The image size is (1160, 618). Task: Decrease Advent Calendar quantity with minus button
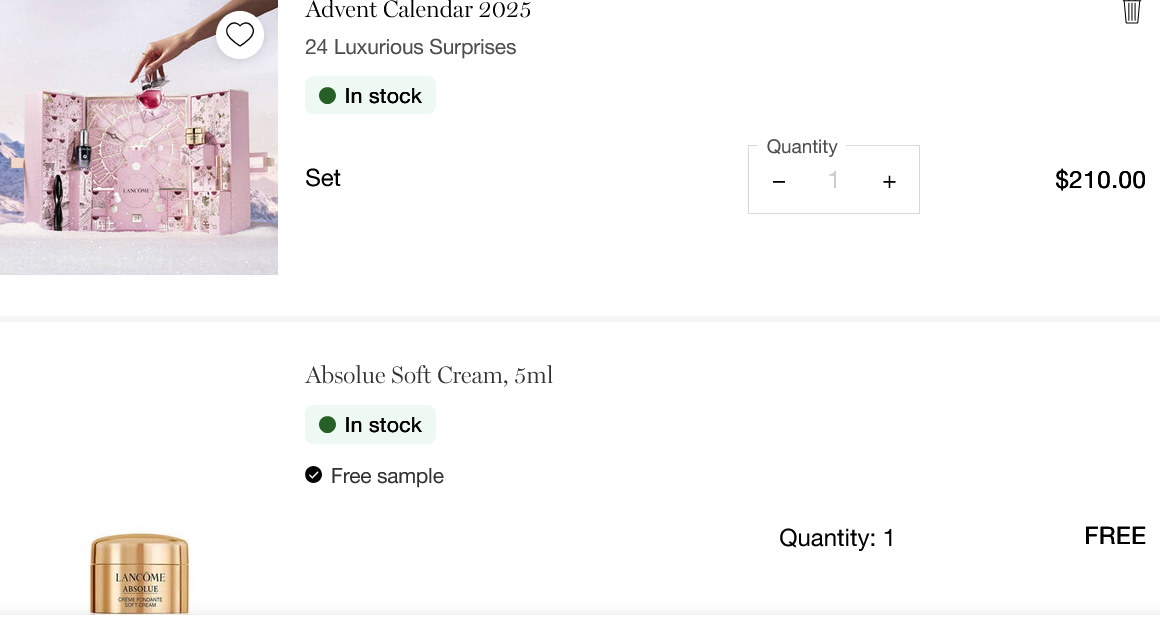(x=779, y=181)
